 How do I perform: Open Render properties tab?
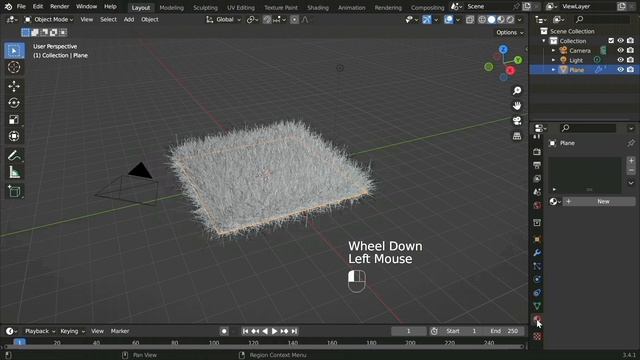pos(537,152)
